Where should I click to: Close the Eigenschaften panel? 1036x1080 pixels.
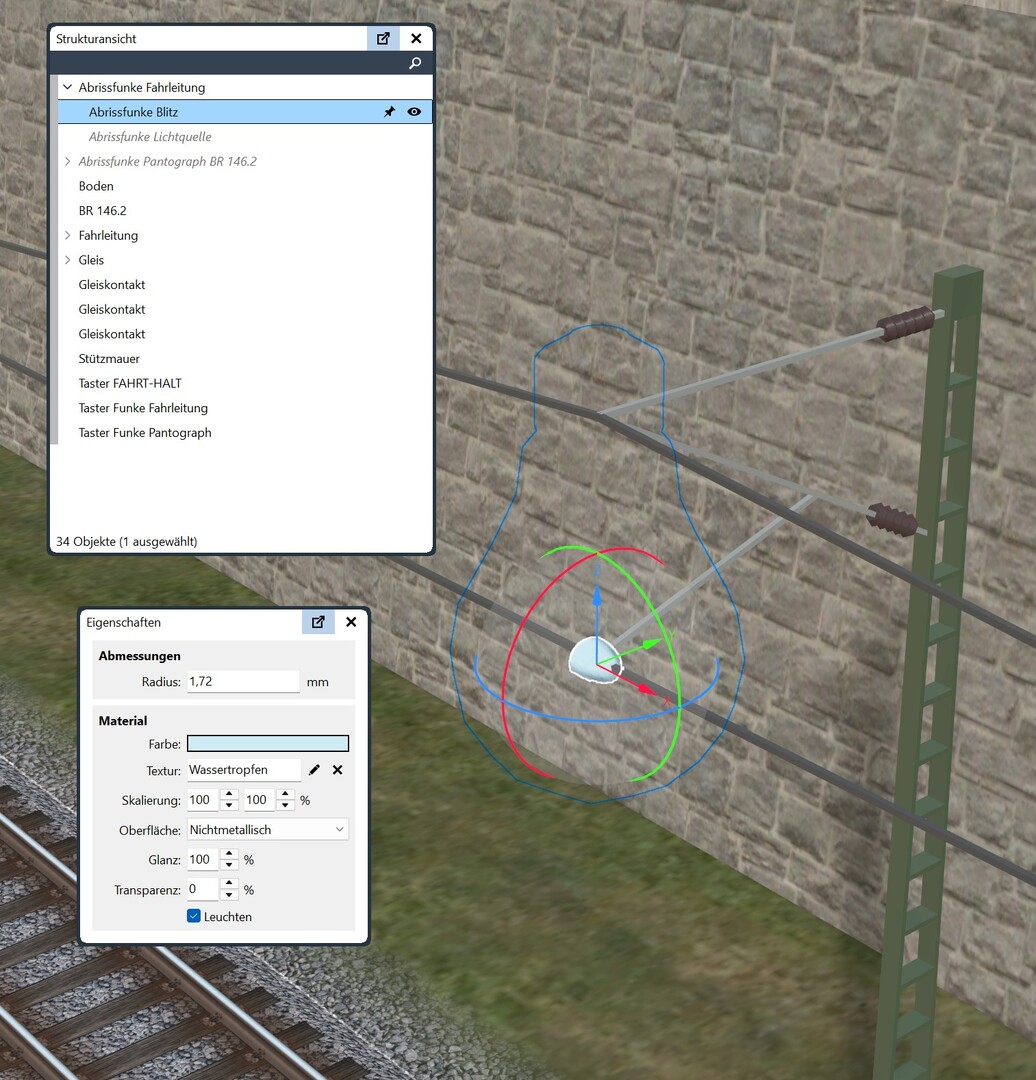pos(351,622)
